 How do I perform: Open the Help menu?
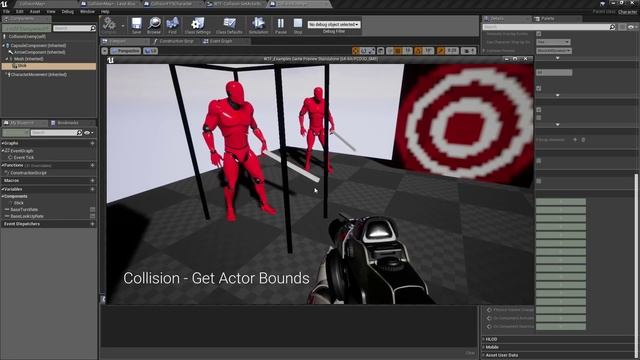[x=105, y=11]
